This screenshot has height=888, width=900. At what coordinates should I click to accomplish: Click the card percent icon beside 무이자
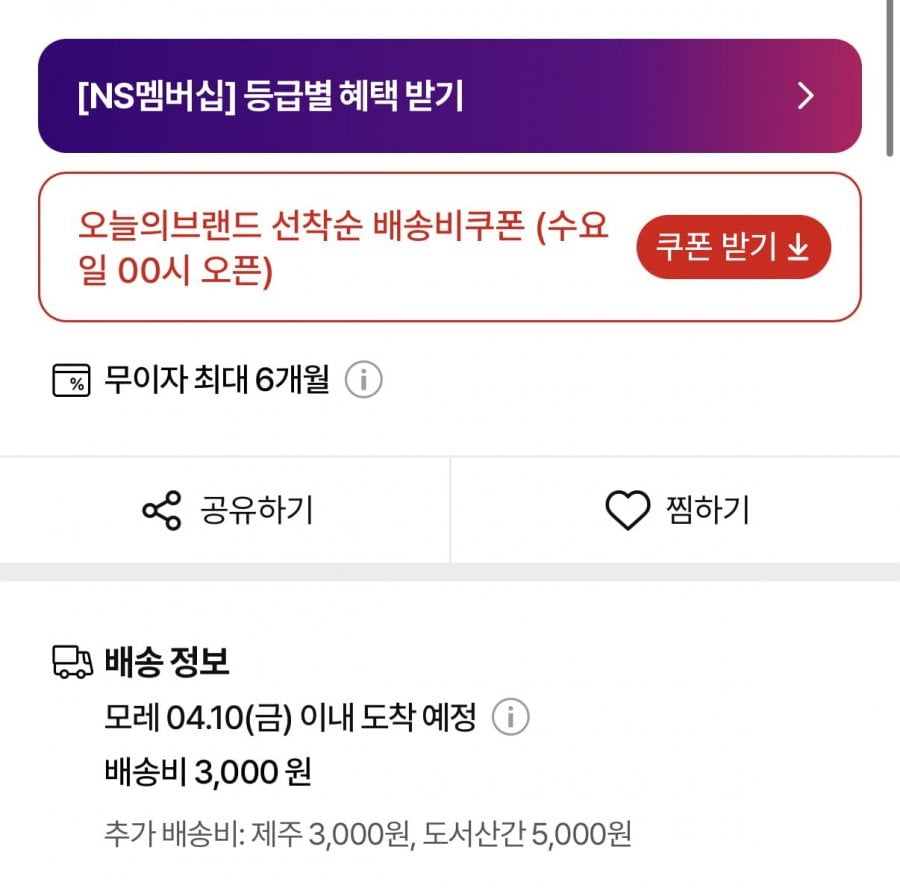71,381
